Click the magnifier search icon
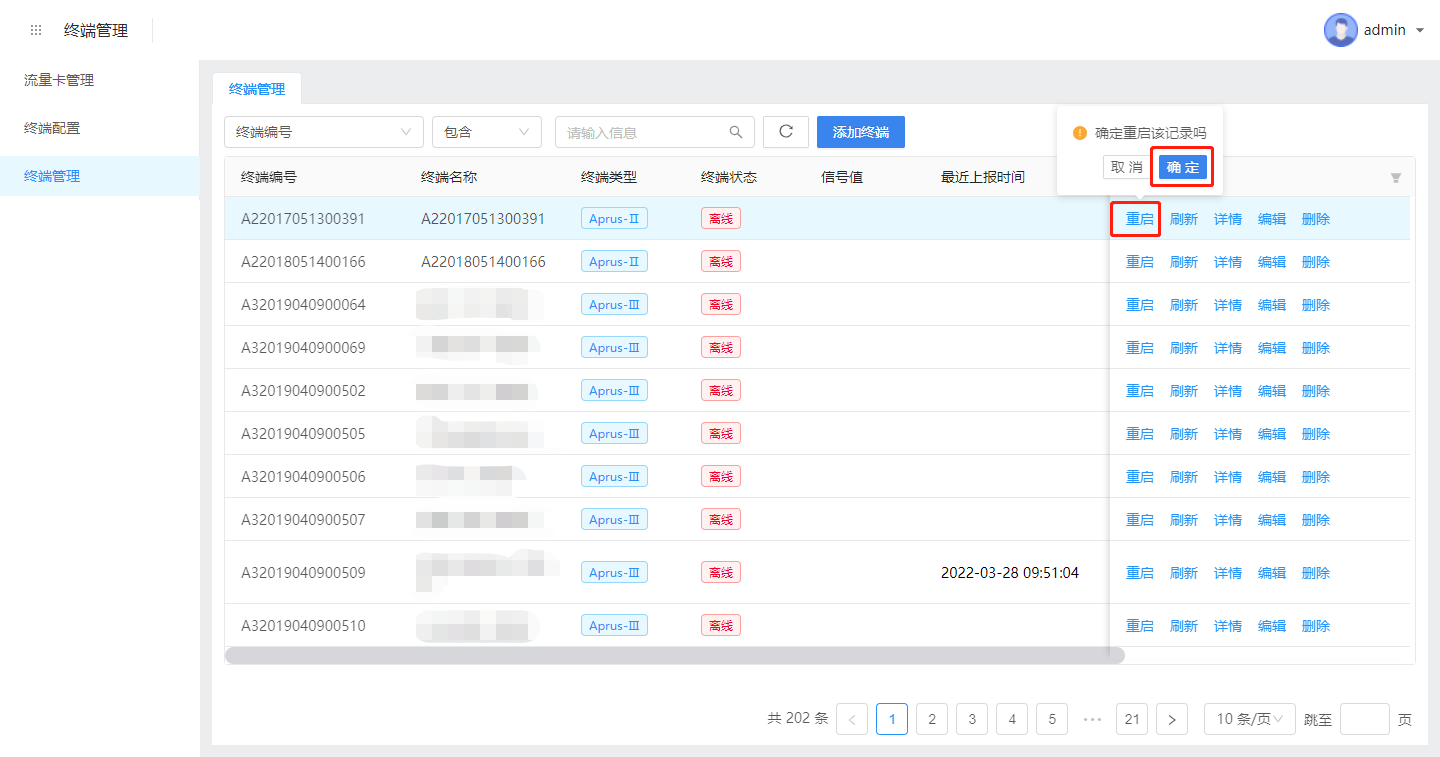 pyautogui.click(x=736, y=132)
